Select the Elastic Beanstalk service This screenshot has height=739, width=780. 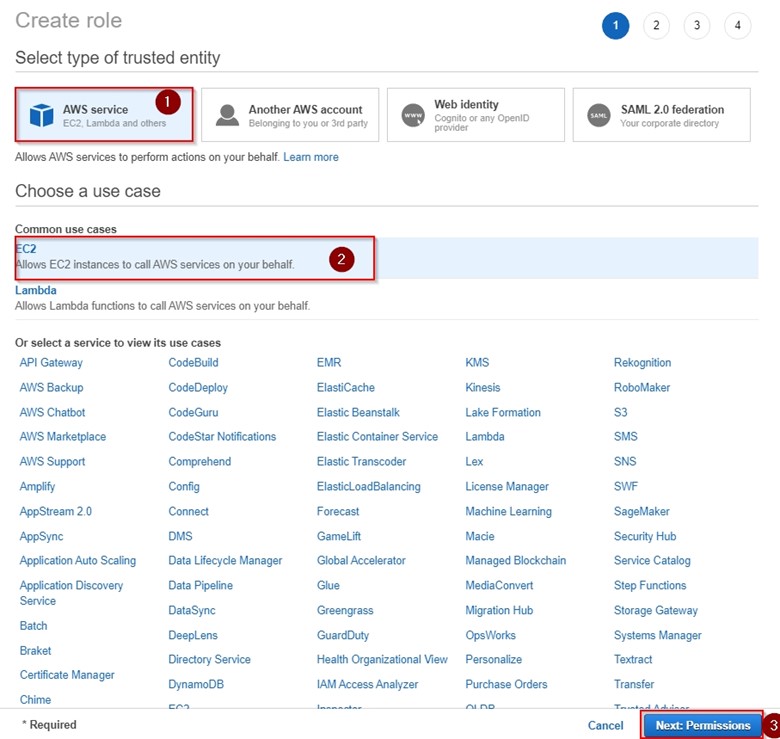pos(358,412)
